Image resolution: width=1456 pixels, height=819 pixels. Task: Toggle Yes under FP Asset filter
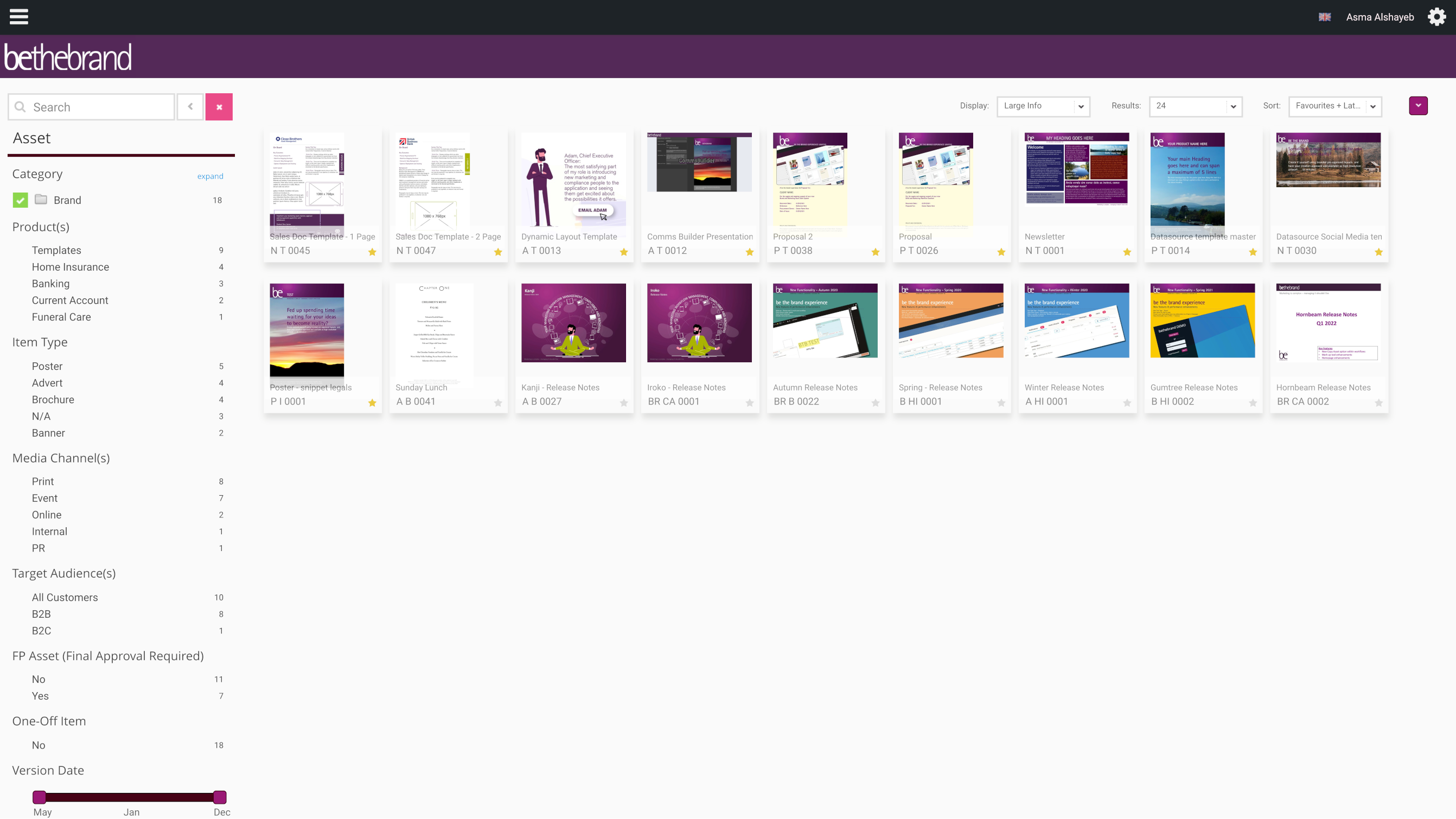pos(40,696)
